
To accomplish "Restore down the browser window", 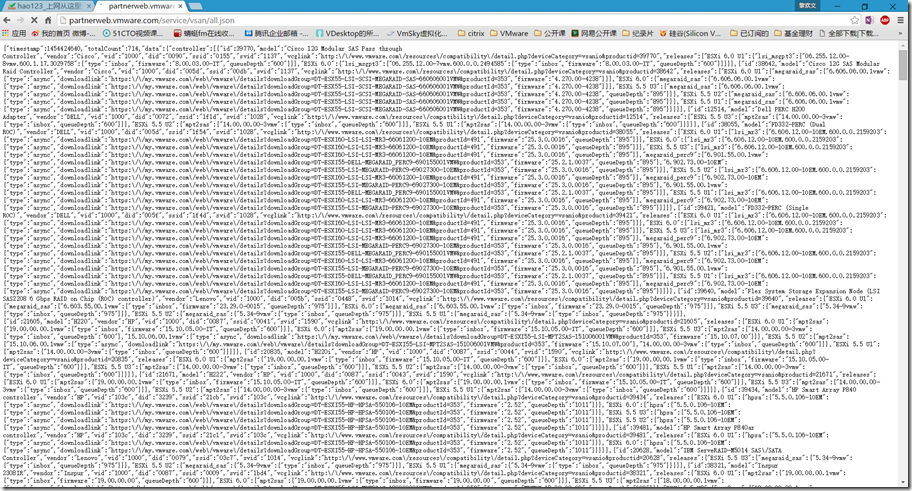I will [x=864, y=6].
